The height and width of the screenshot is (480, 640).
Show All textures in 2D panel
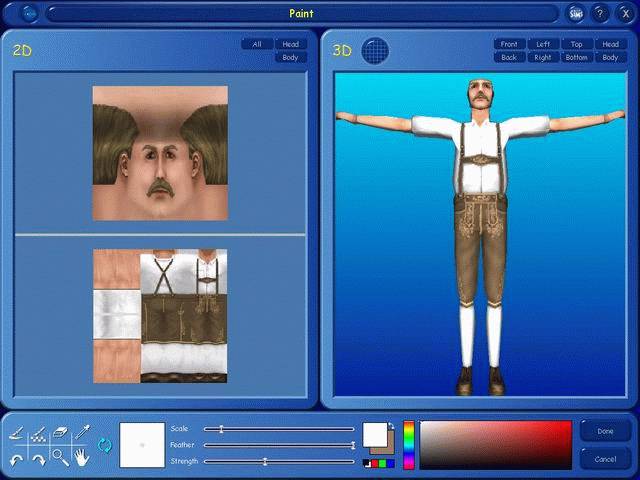[257, 44]
